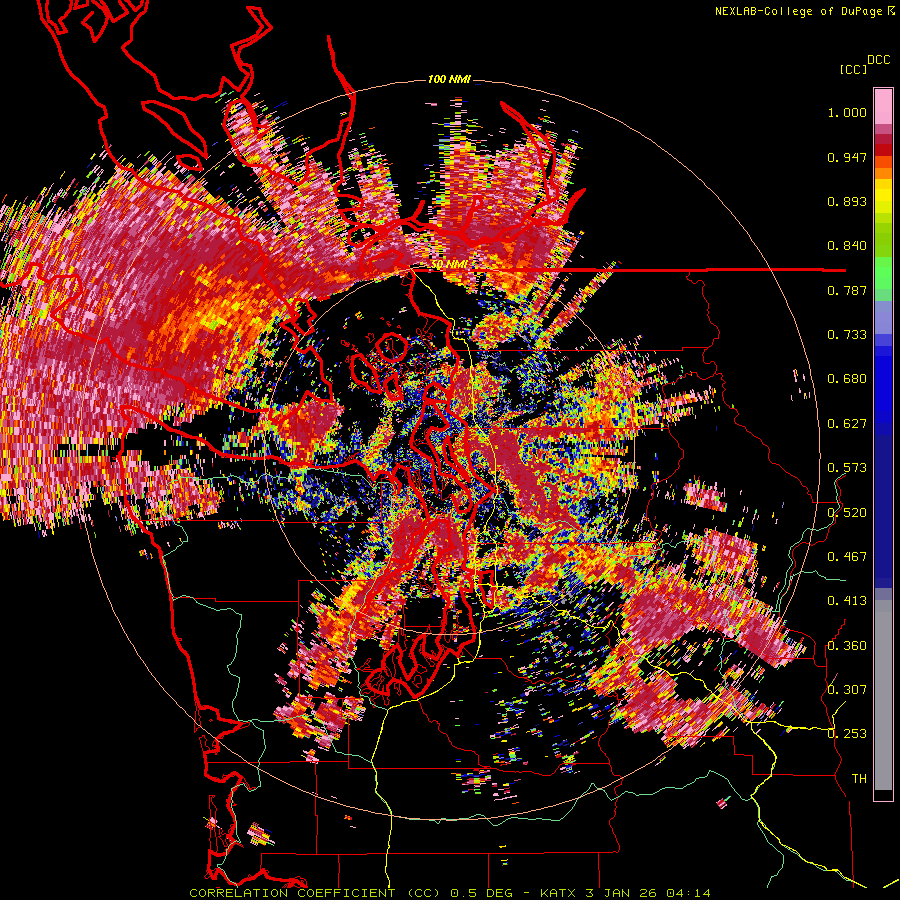
Task: Click the light pink top band of the color scale
Action: 883,107
